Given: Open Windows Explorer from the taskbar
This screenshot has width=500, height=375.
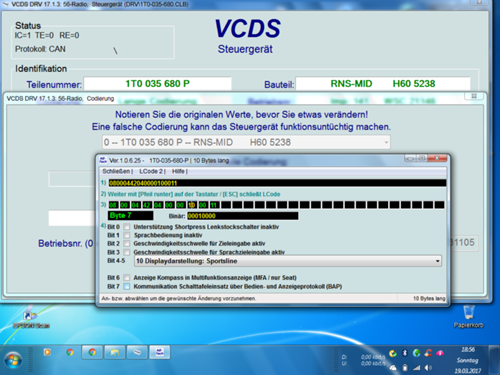Looking at the screenshot, I should click(x=115, y=352).
